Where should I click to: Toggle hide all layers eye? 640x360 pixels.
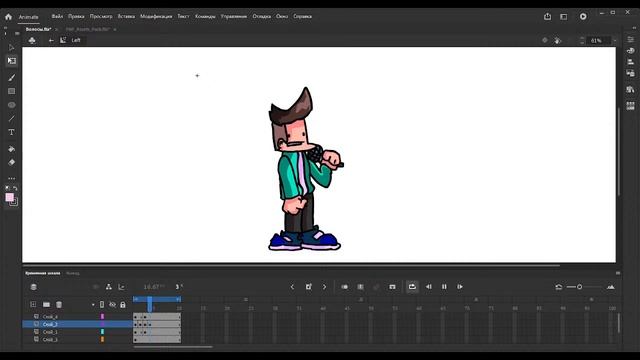[112, 304]
